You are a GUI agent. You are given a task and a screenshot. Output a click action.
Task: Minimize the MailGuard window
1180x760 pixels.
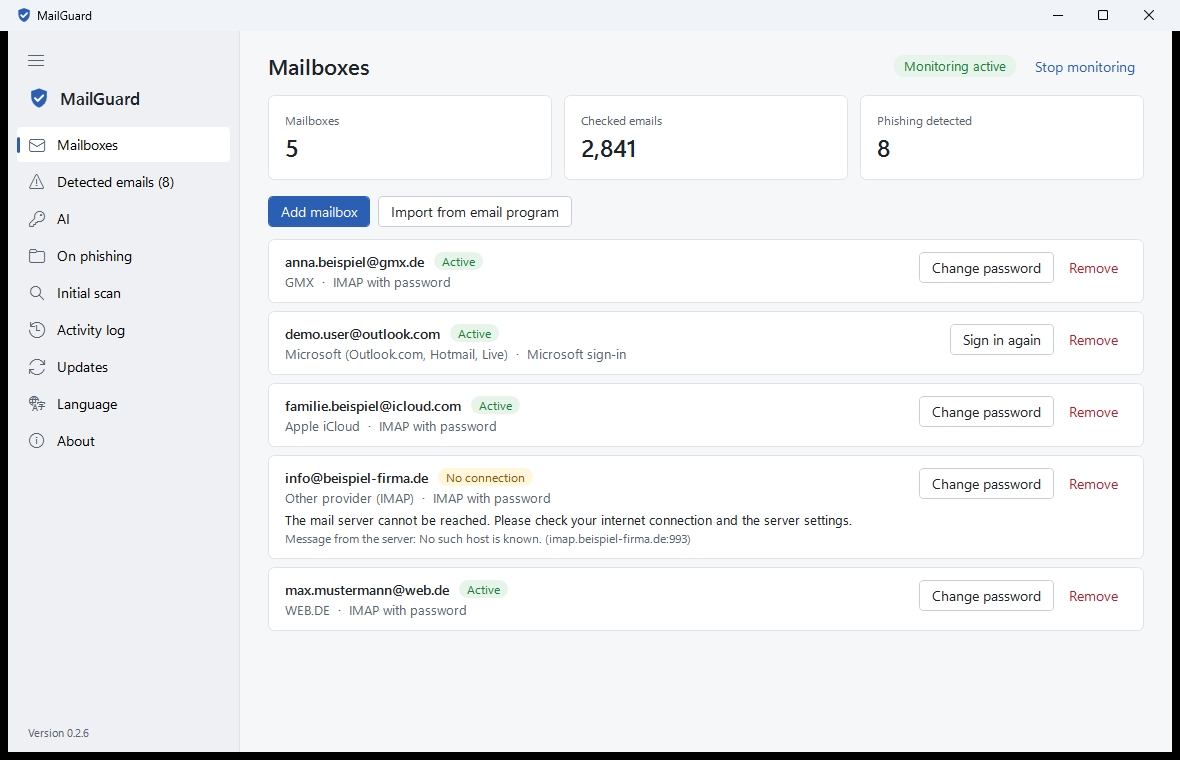point(1058,15)
